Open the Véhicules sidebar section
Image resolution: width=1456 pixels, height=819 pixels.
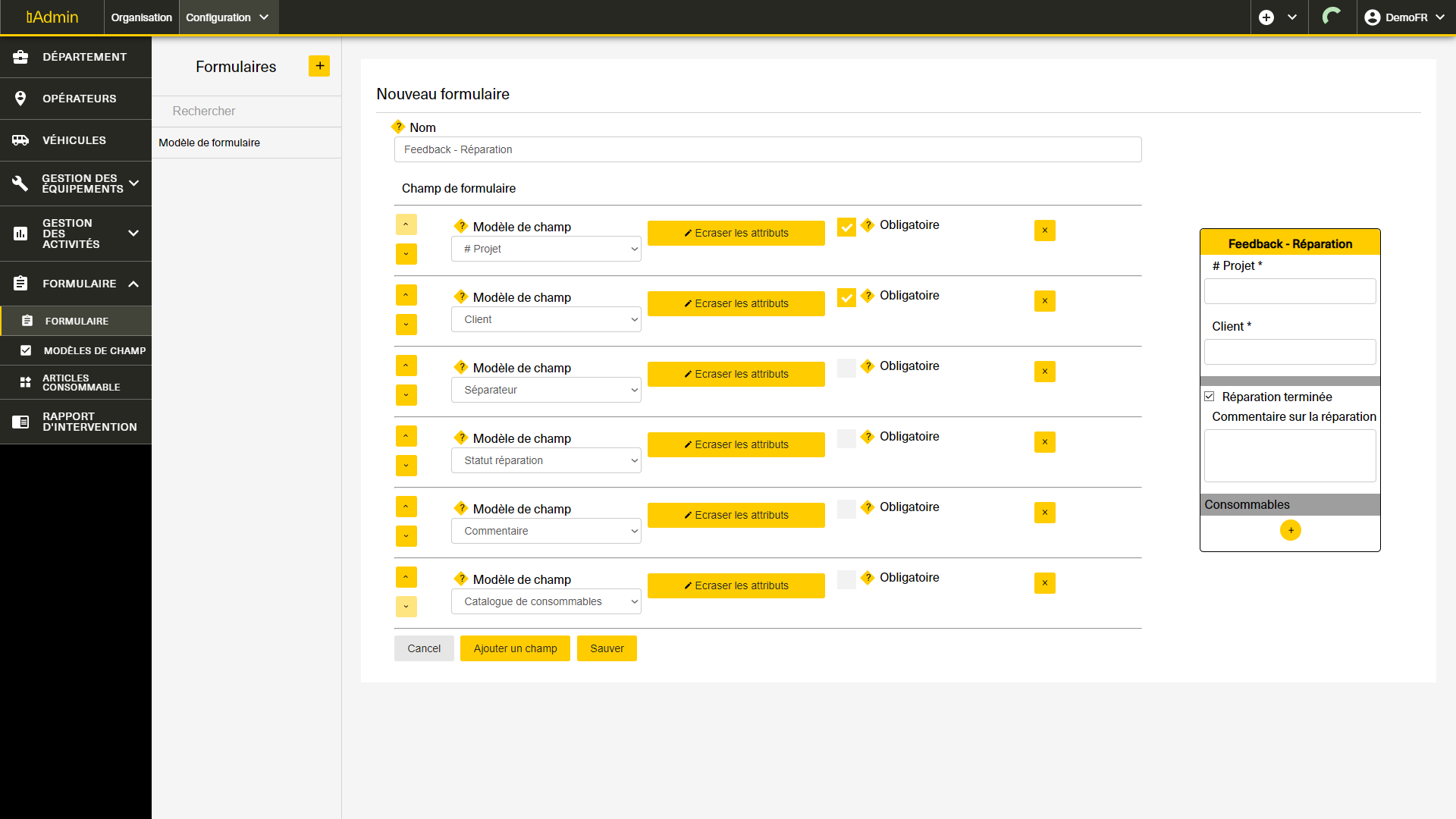coord(74,140)
